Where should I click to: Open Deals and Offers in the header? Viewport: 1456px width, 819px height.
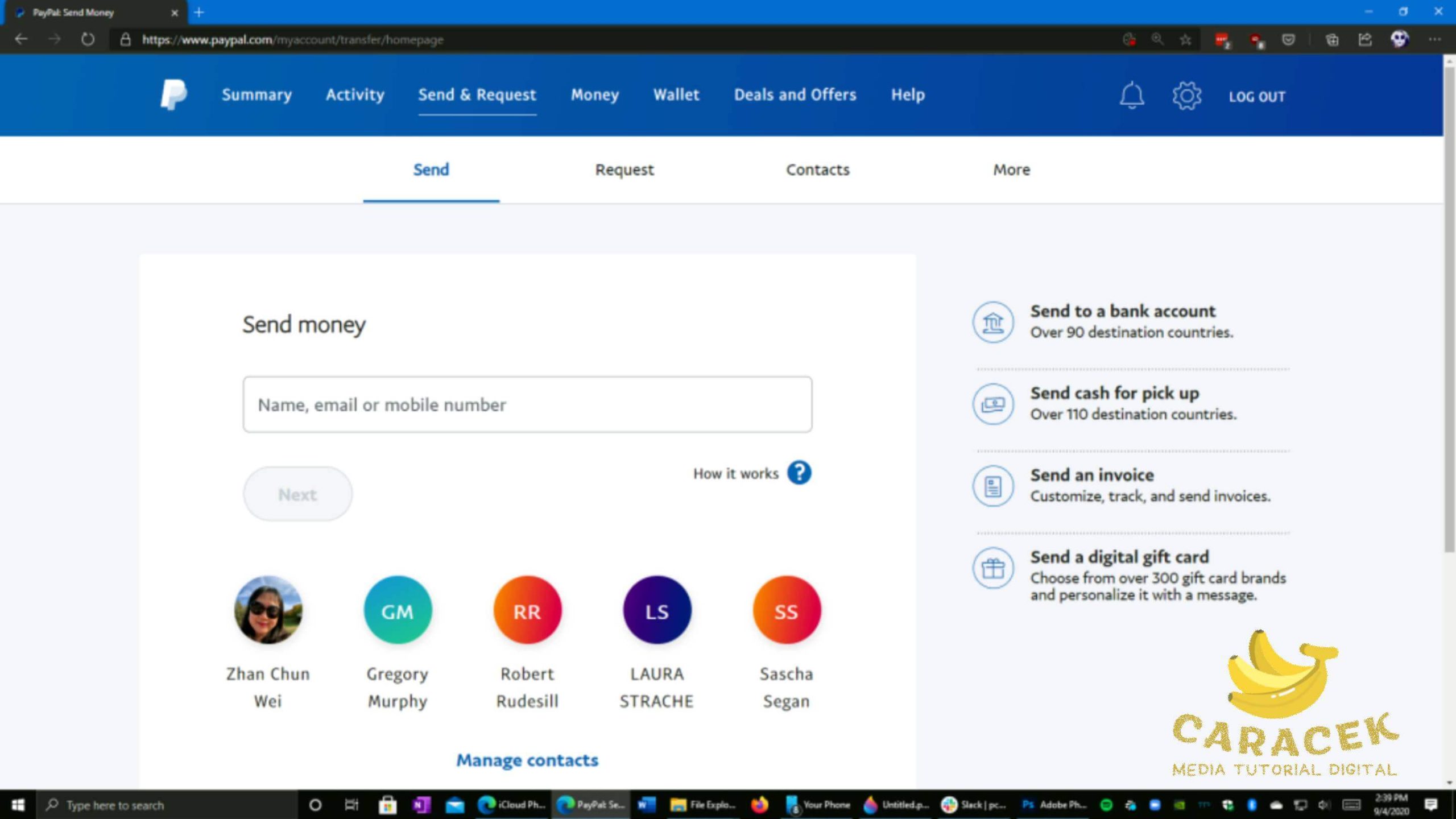[x=795, y=94]
